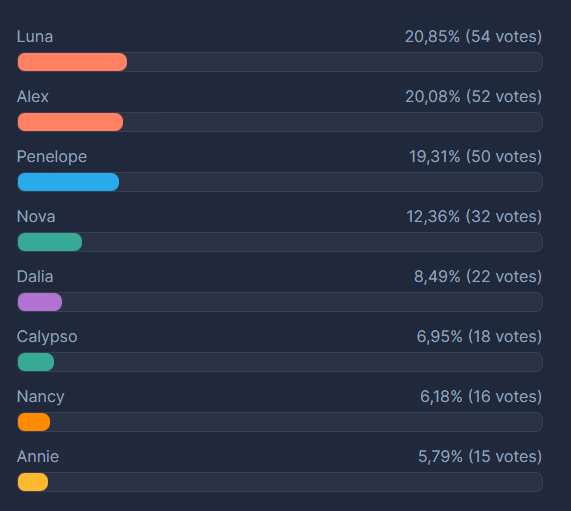
Task: Click the Luna 20,85% (54 votes) text
Action: click(473, 37)
